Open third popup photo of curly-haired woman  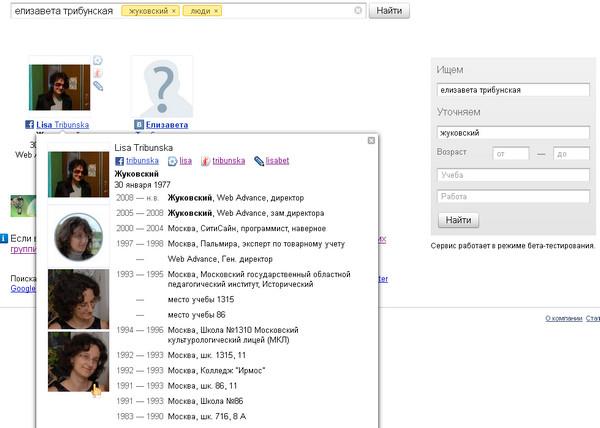pyautogui.click(x=78, y=299)
